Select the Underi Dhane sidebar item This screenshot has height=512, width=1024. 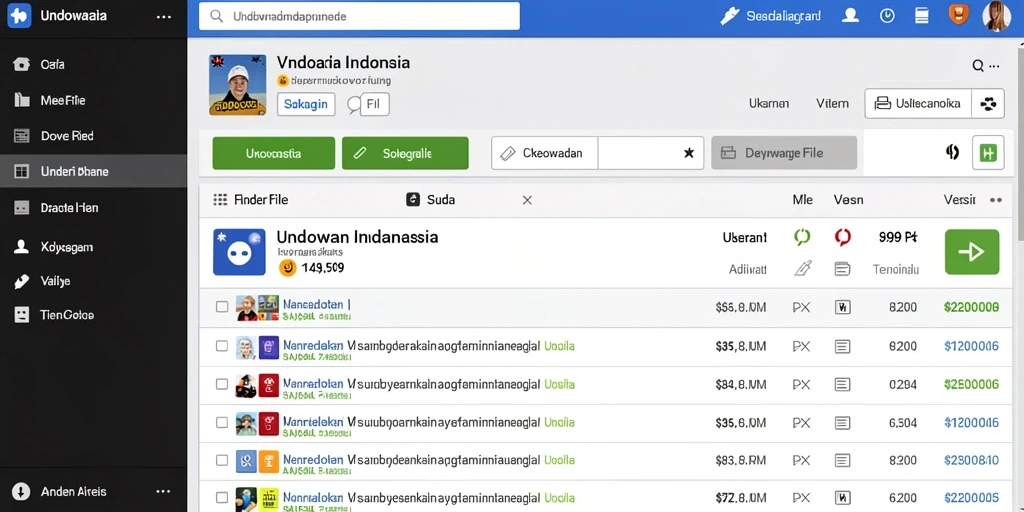tap(93, 171)
